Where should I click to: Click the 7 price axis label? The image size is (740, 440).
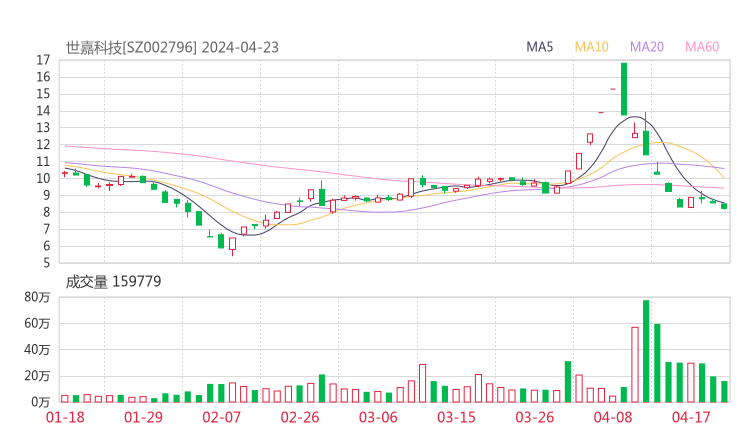[x=46, y=229]
